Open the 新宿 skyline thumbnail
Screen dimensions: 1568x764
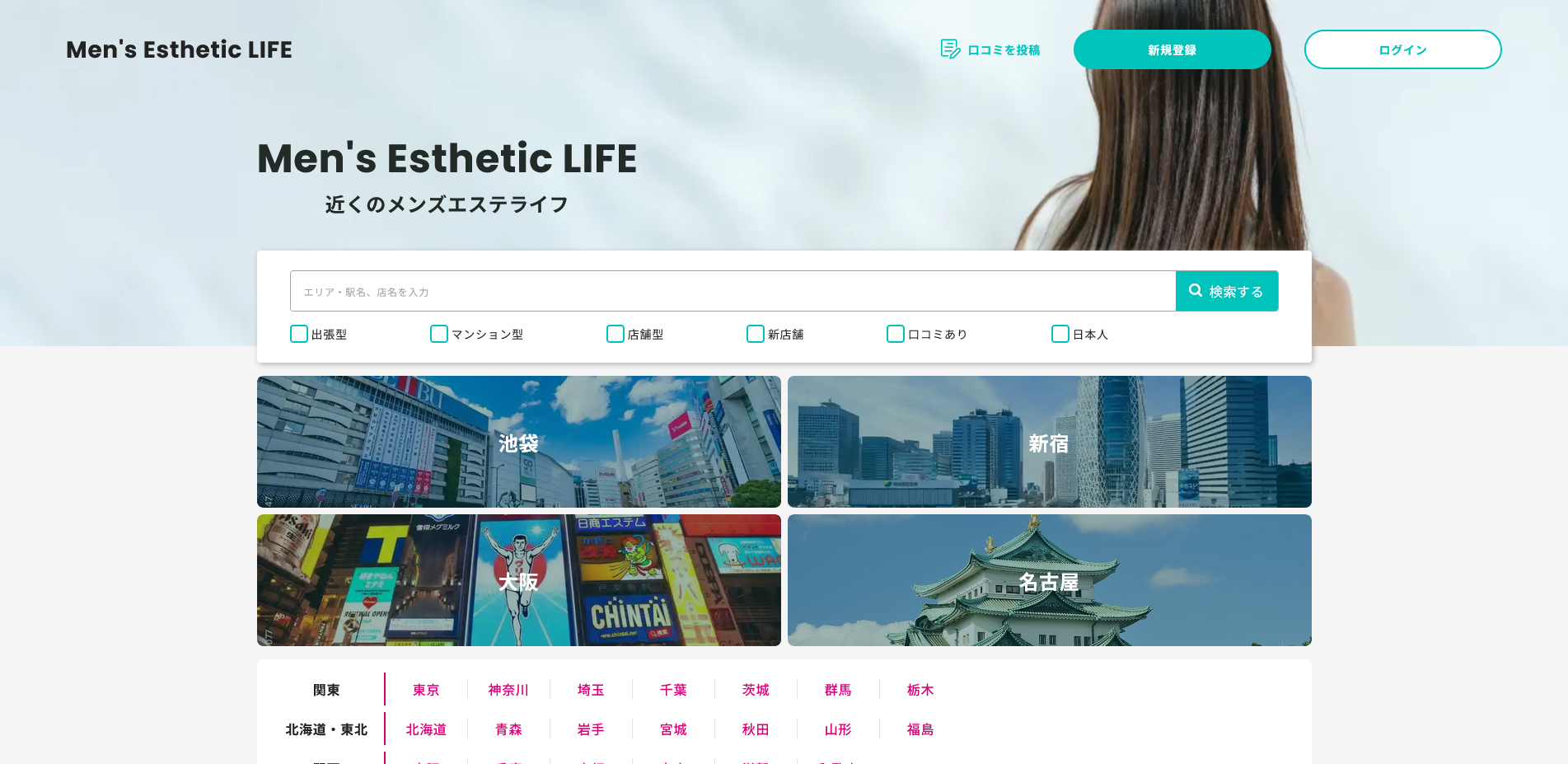pyautogui.click(x=1049, y=442)
